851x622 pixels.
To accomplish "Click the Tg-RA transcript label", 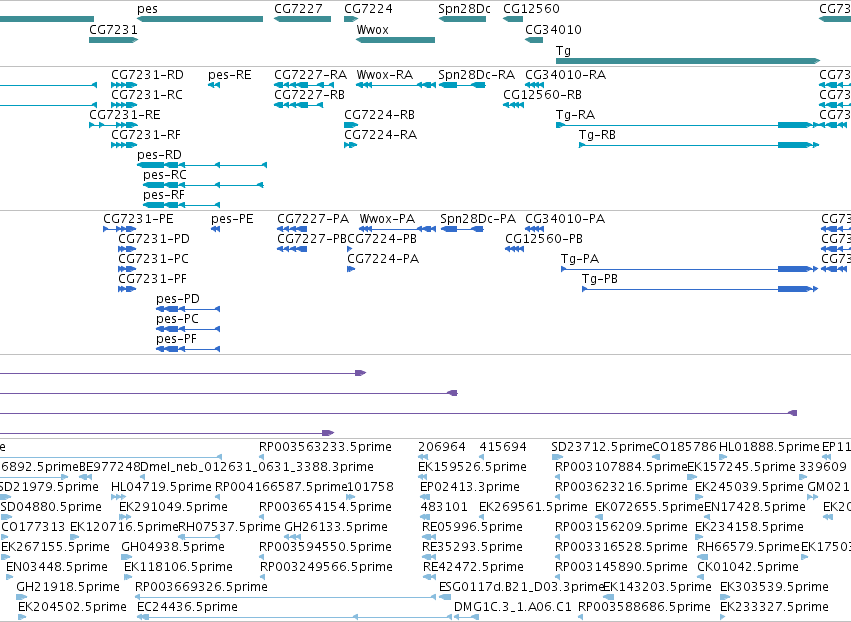I will 575,115.
